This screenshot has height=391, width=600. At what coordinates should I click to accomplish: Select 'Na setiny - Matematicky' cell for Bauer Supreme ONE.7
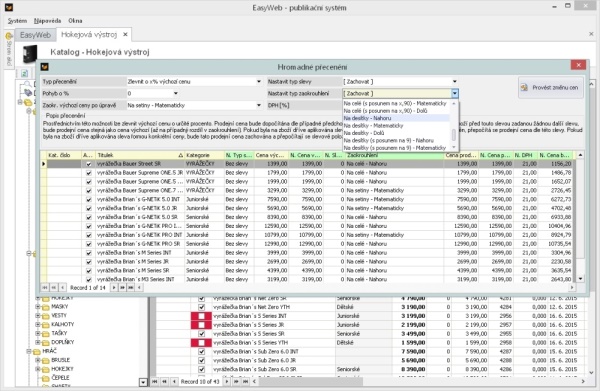click(395, 191)
